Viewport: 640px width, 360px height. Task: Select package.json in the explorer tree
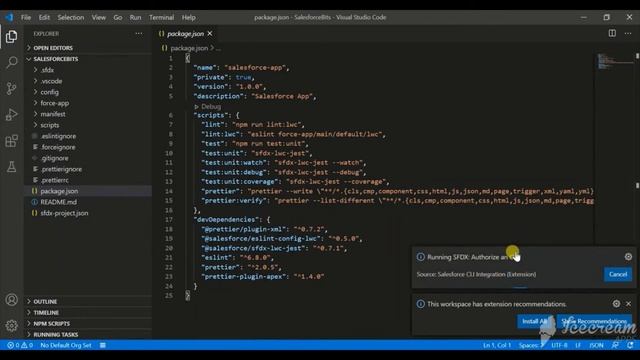(x=59, y=191)
